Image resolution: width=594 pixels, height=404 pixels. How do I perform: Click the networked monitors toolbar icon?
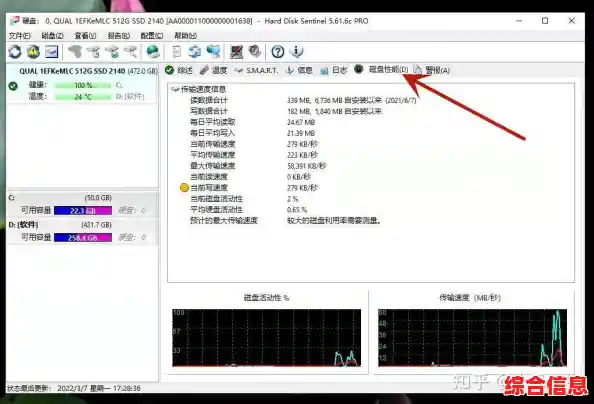pos(213,52)
